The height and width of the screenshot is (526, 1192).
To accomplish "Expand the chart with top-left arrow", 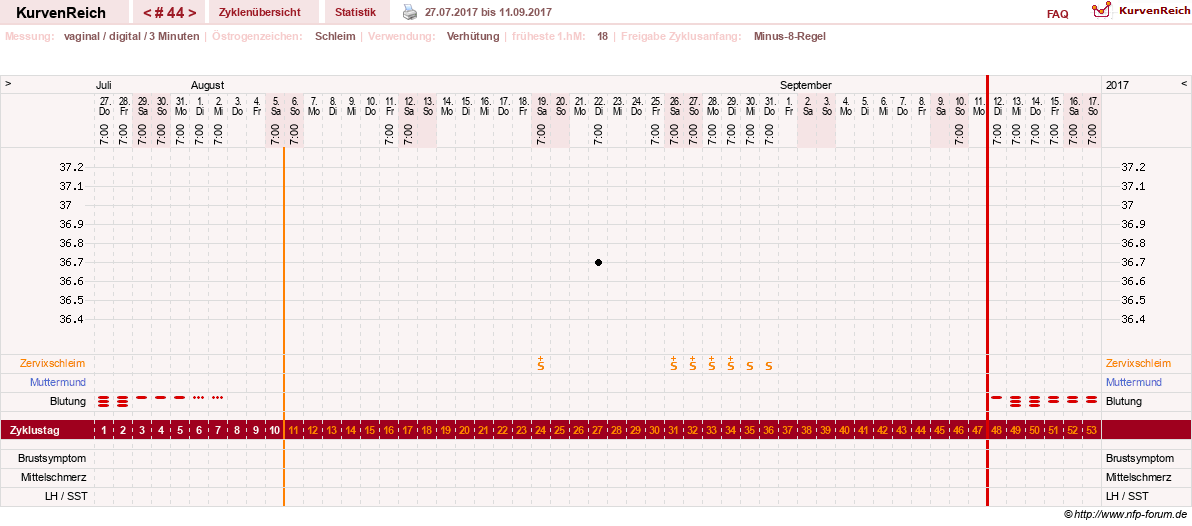I will [8, 84].
